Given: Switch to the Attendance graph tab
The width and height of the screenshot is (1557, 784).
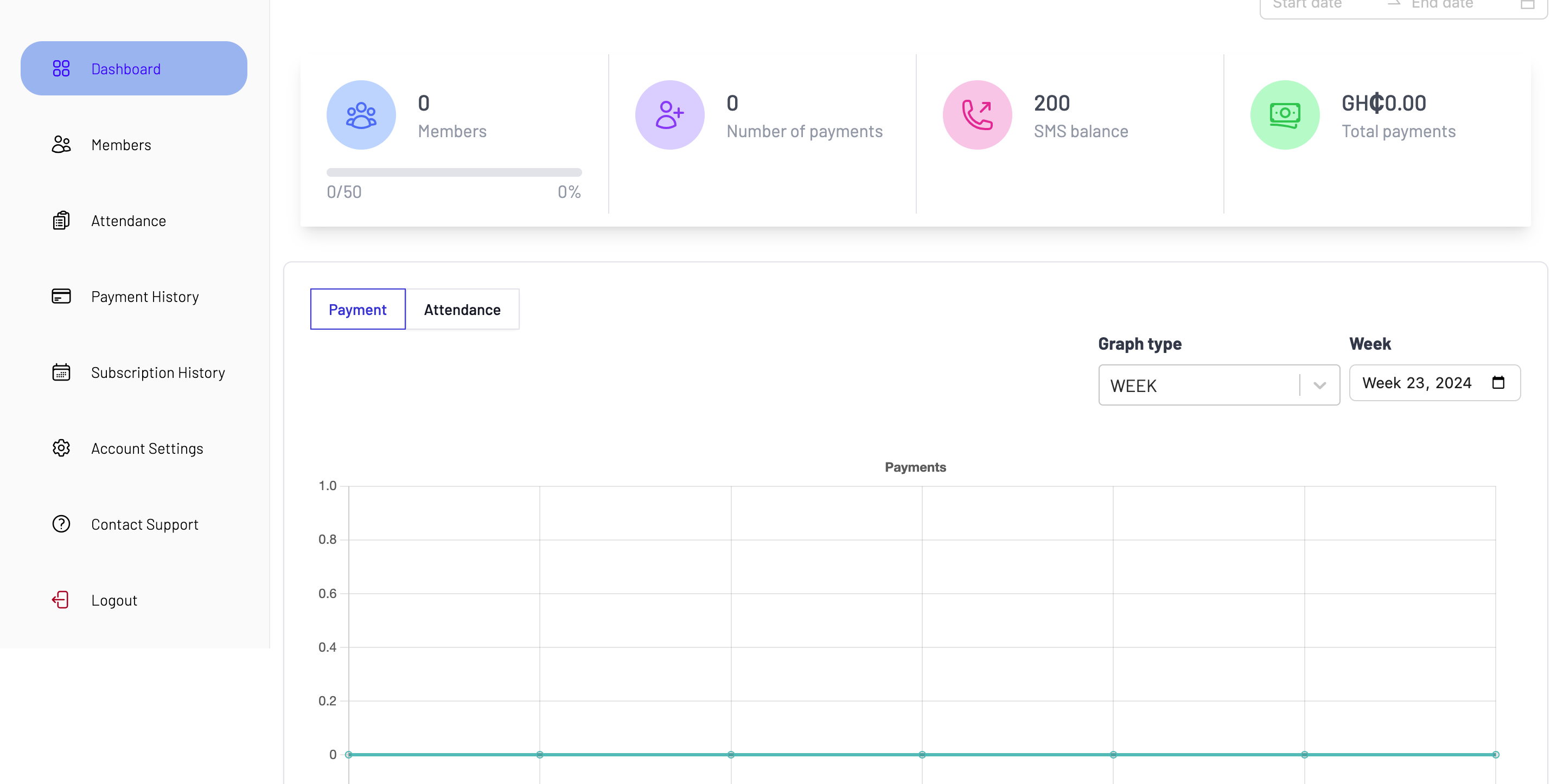Looking at the screenshot, I should pos(462,309).
